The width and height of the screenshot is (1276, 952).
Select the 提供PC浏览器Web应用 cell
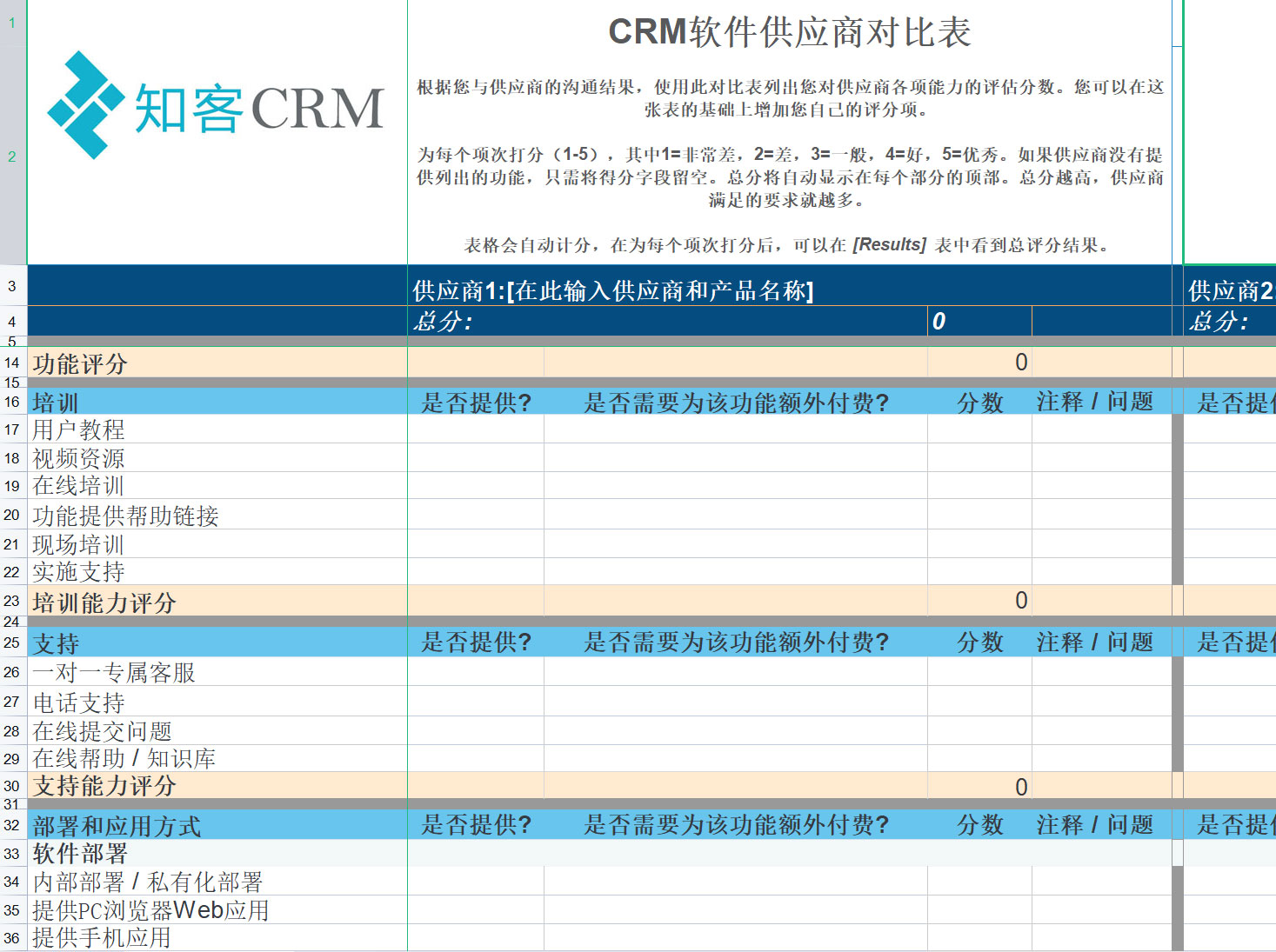coord(217,909)
